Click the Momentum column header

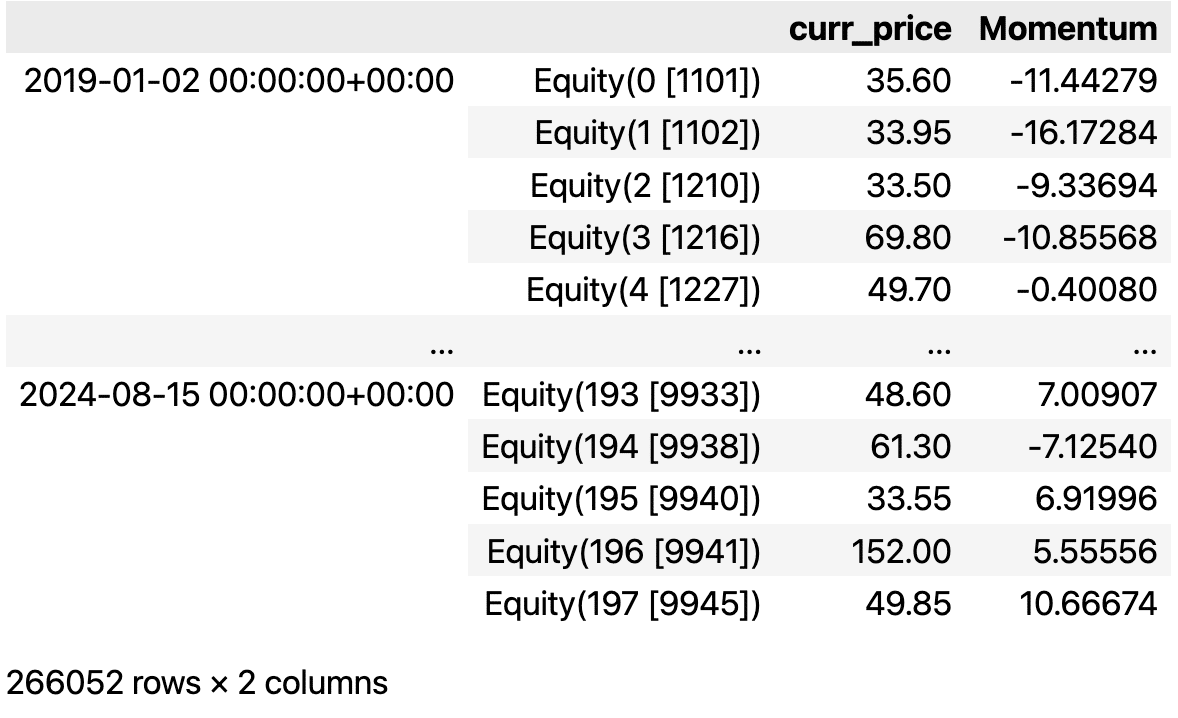click(x=1068, y=29)
